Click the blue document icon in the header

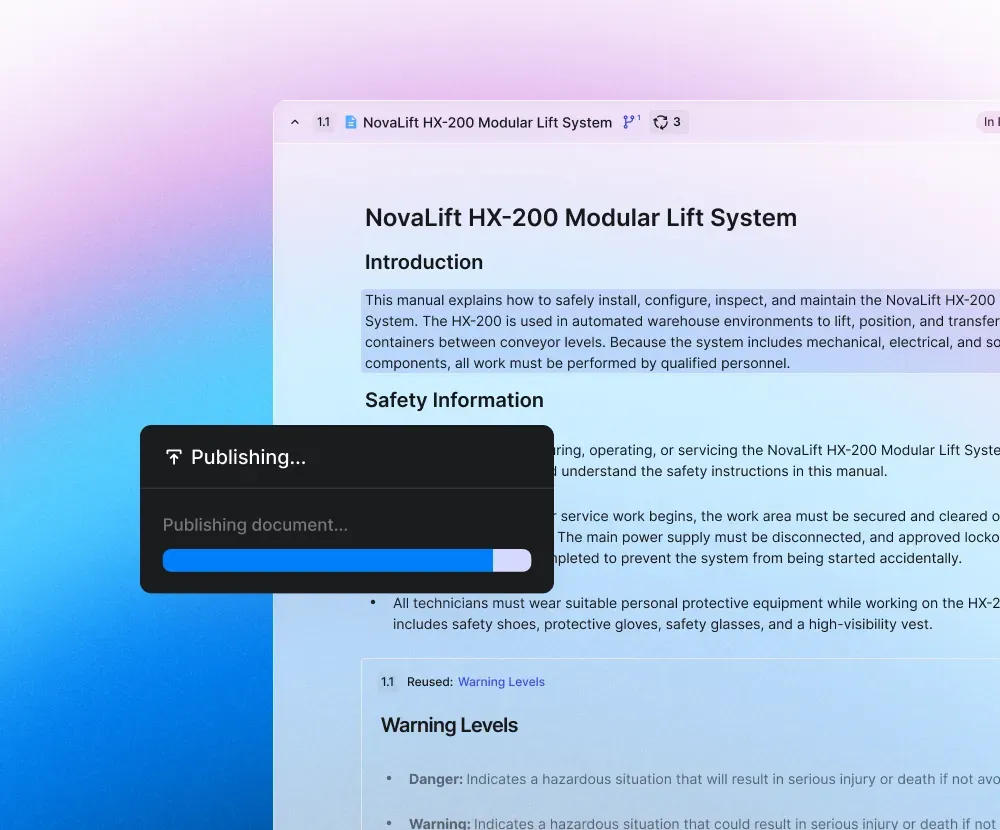350,122
